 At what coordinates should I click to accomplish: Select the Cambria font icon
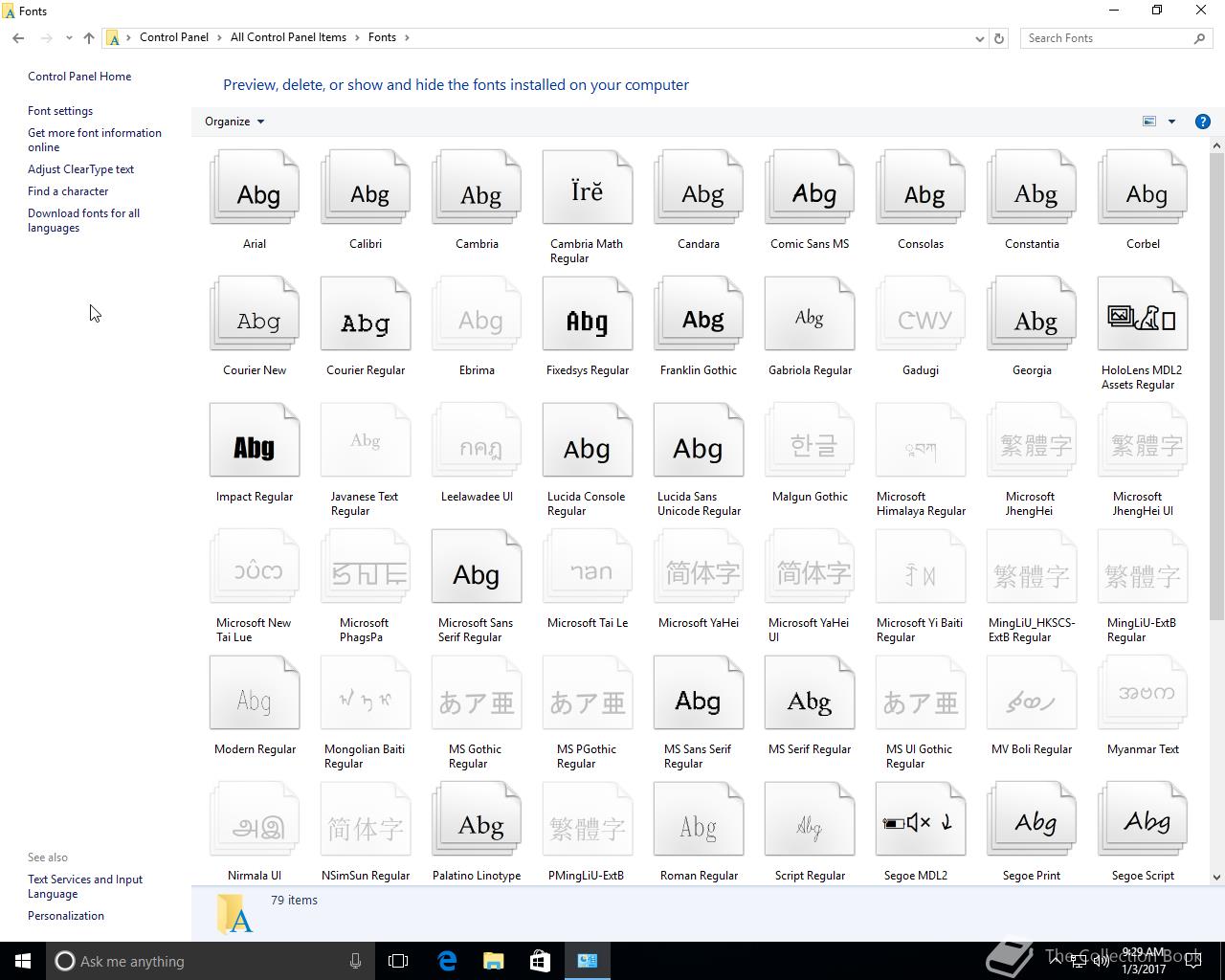coord(477,188)
